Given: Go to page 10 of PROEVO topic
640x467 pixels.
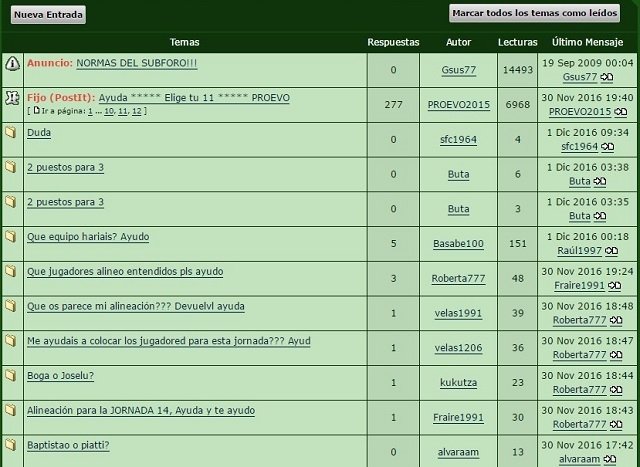Looking at the screenshot, I should pyautogui.click(x=109, y=111).
